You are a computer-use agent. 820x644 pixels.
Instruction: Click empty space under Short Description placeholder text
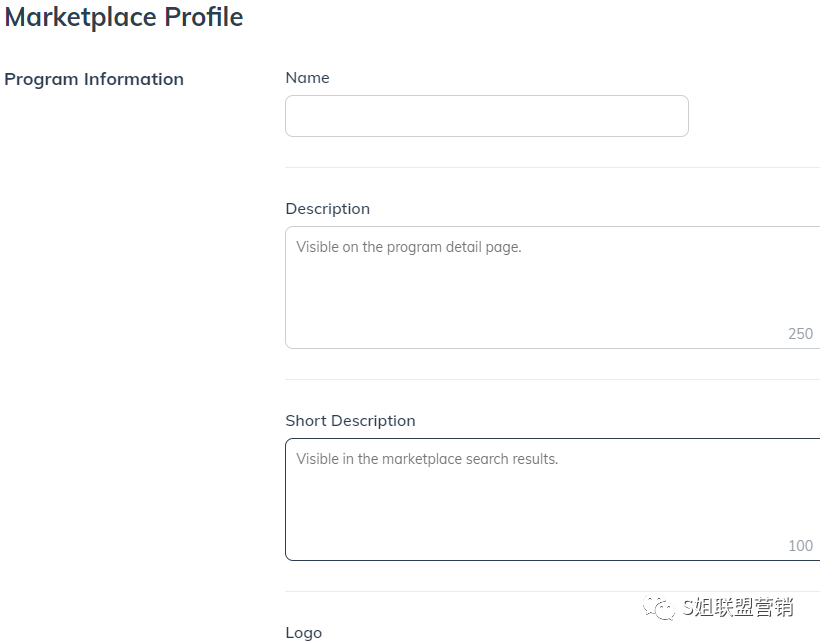(x=500, y=512)
